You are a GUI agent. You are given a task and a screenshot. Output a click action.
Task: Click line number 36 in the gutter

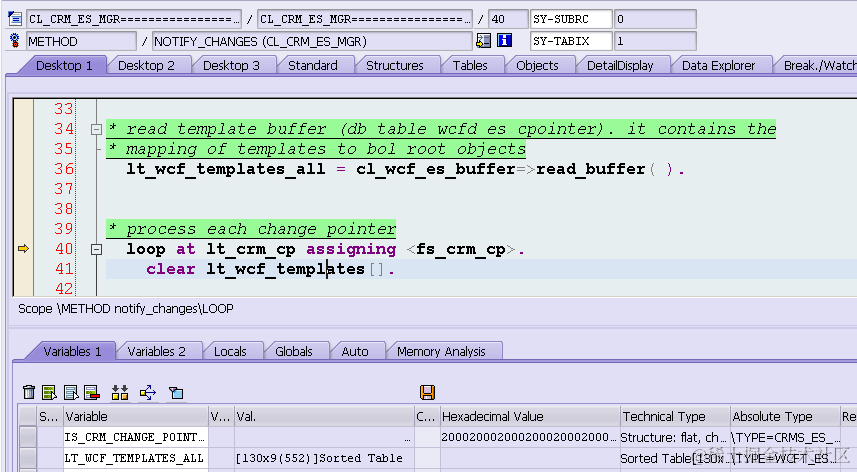tap(63, 169)
